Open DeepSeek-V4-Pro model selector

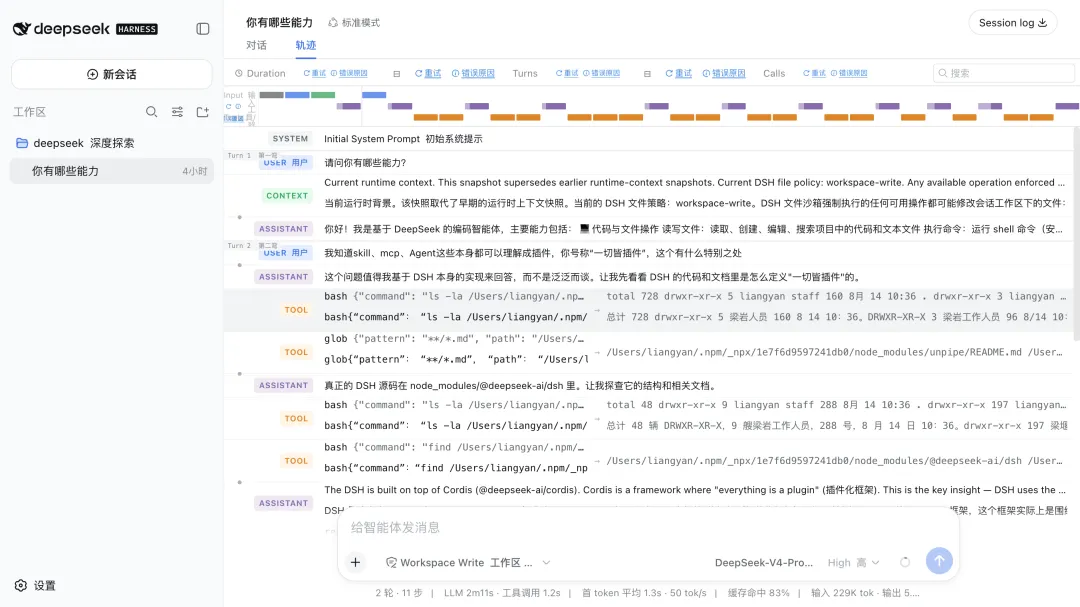[764, 562]
